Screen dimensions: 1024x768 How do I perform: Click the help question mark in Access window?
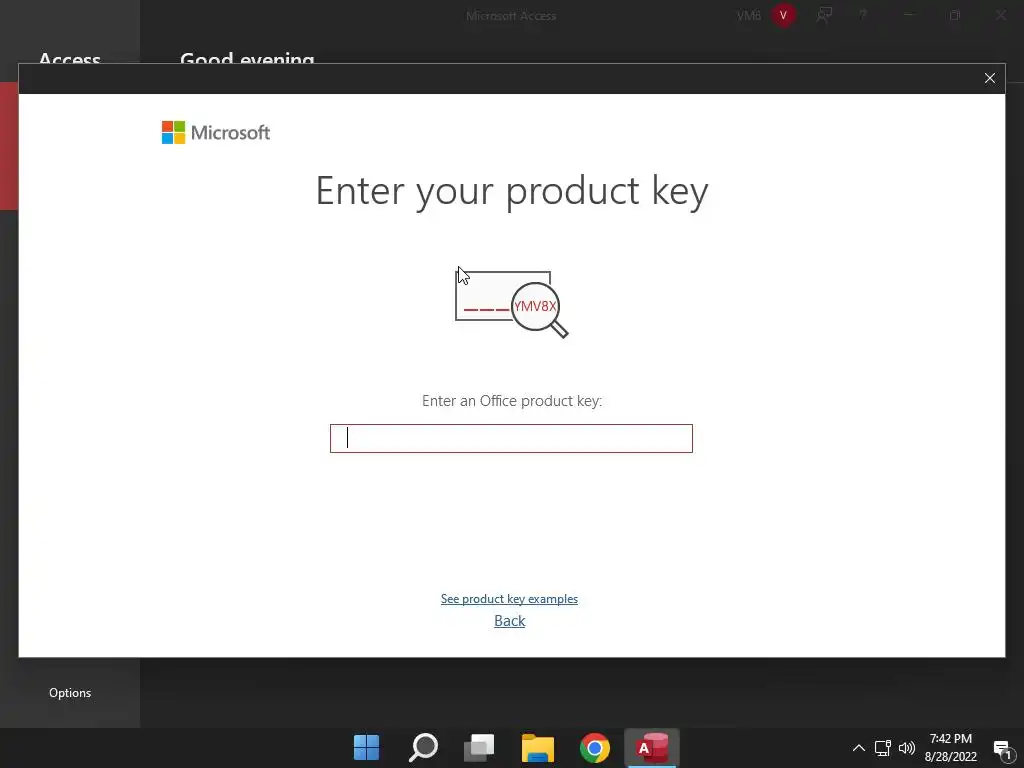(x=863, y=15)
